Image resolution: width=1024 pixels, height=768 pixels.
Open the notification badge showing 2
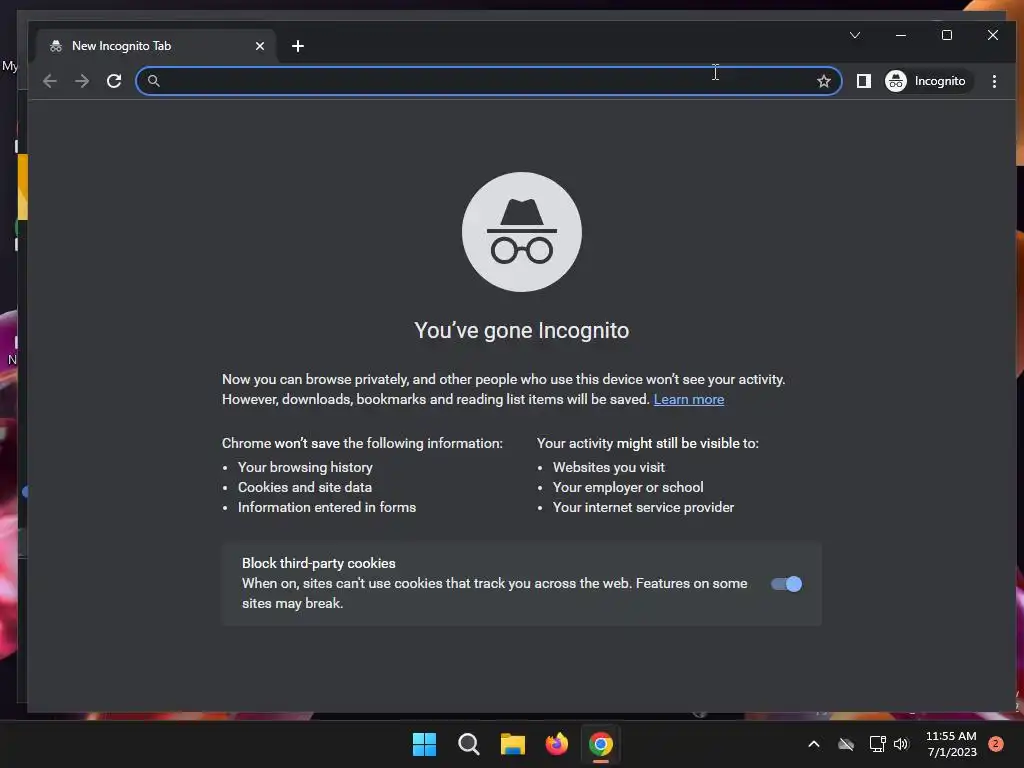pos(995,744)
